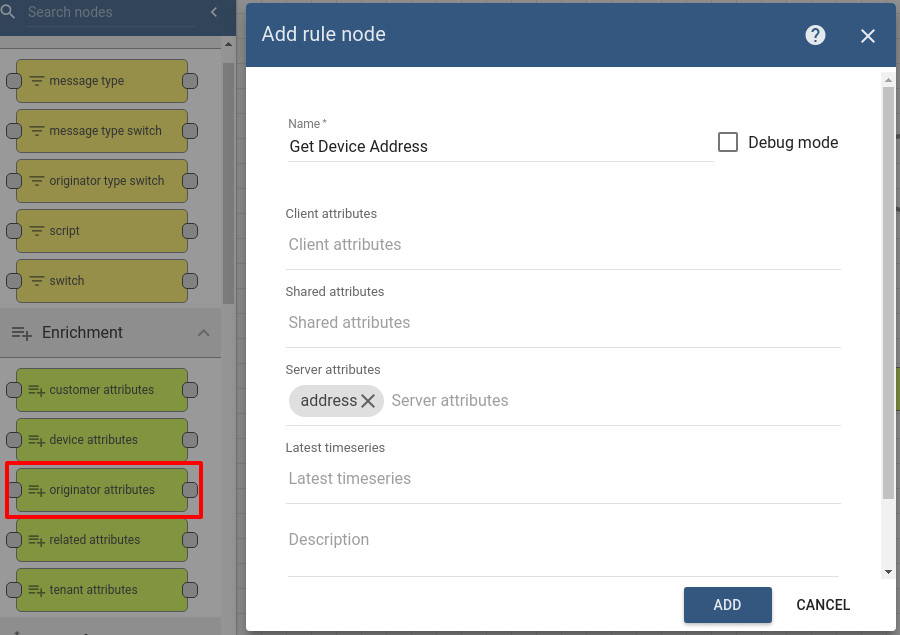Select the message type filter node
Viewport: 900px width, 635px height.
[102, 81]
